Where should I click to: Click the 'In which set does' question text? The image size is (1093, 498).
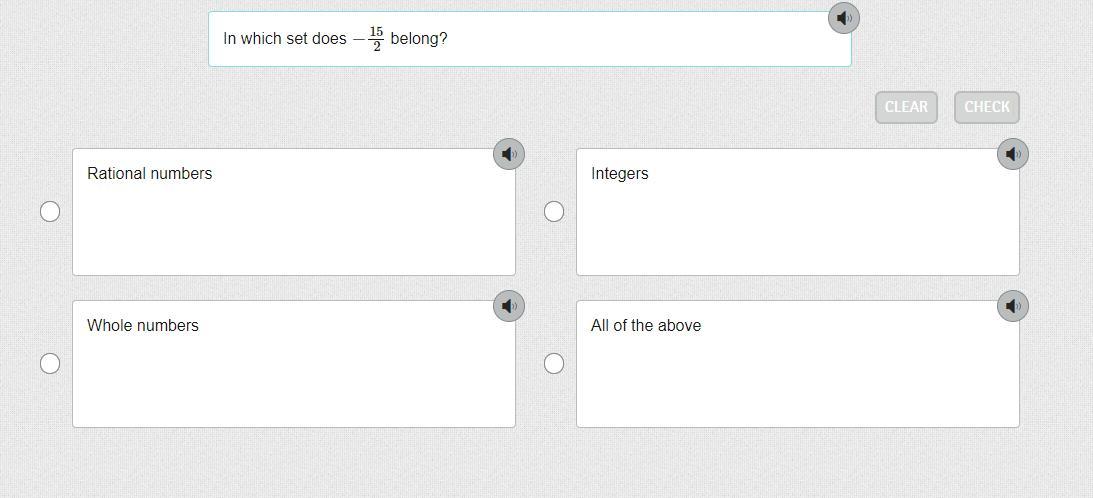click(x=285, y=39)
